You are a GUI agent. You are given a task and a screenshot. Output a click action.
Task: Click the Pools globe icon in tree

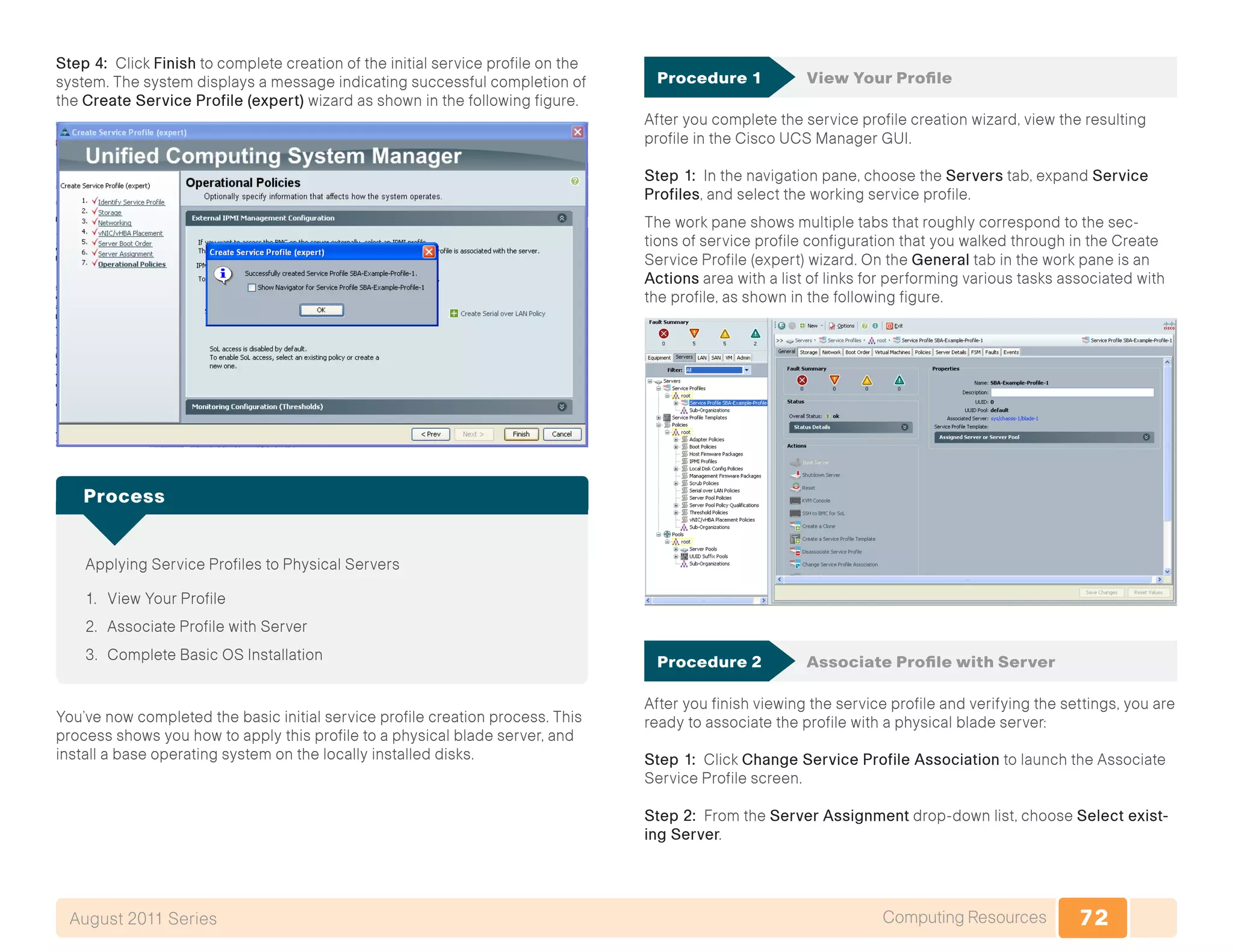tap(667, 534)
